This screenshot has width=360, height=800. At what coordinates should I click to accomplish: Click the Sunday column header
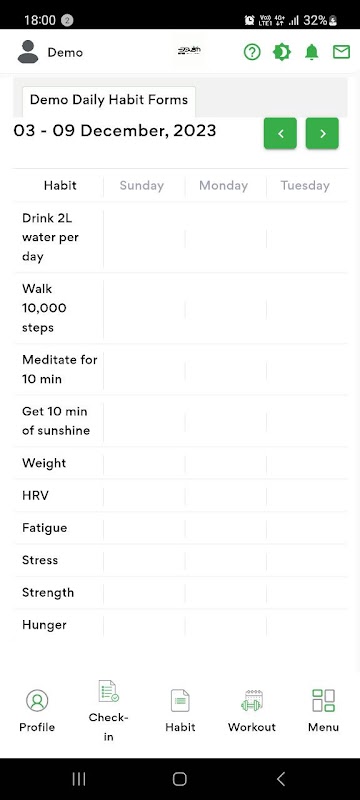(x=142, y=185)
